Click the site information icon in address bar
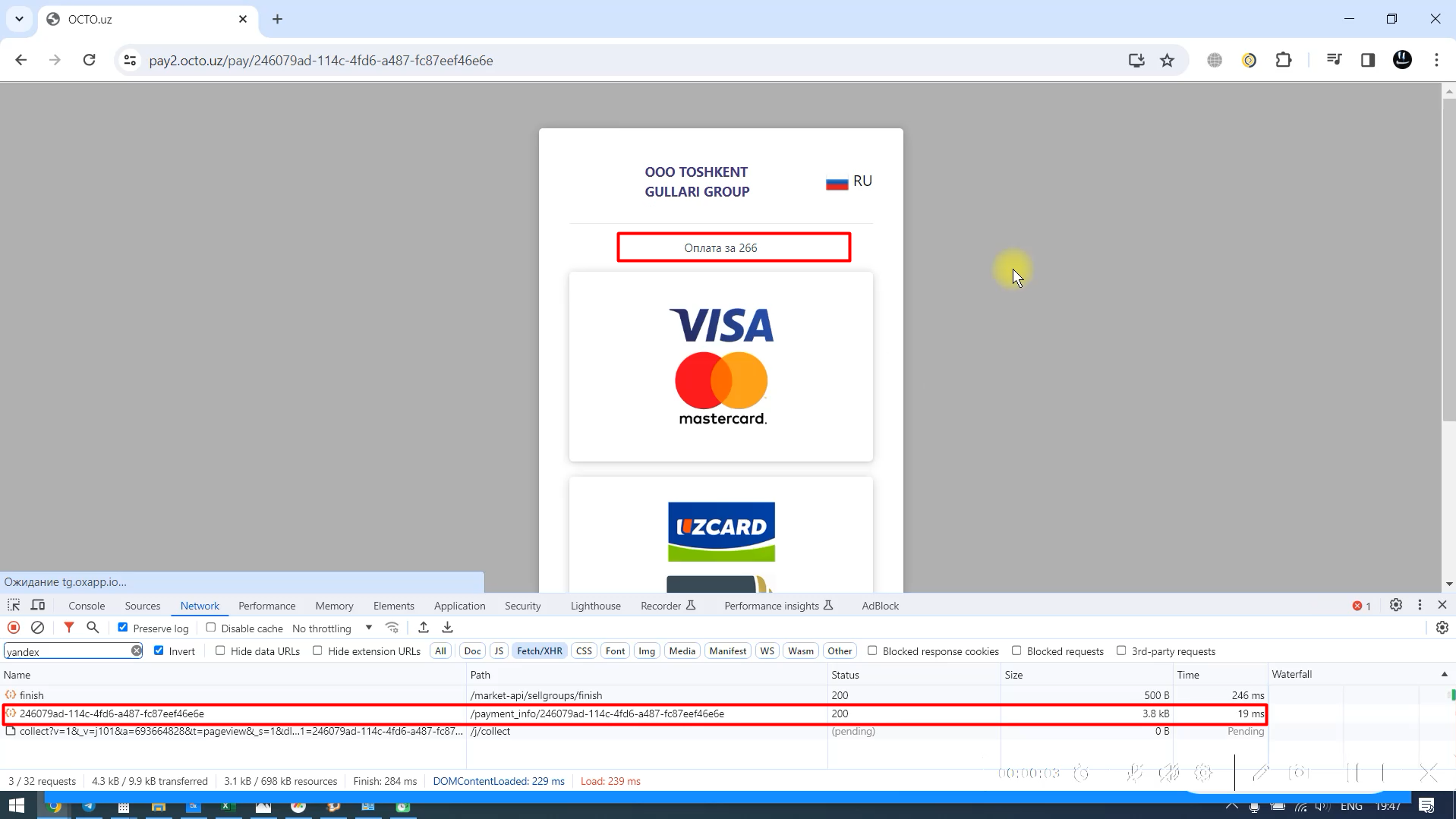Screen dimensions: 1456x819 click(130, 60)
